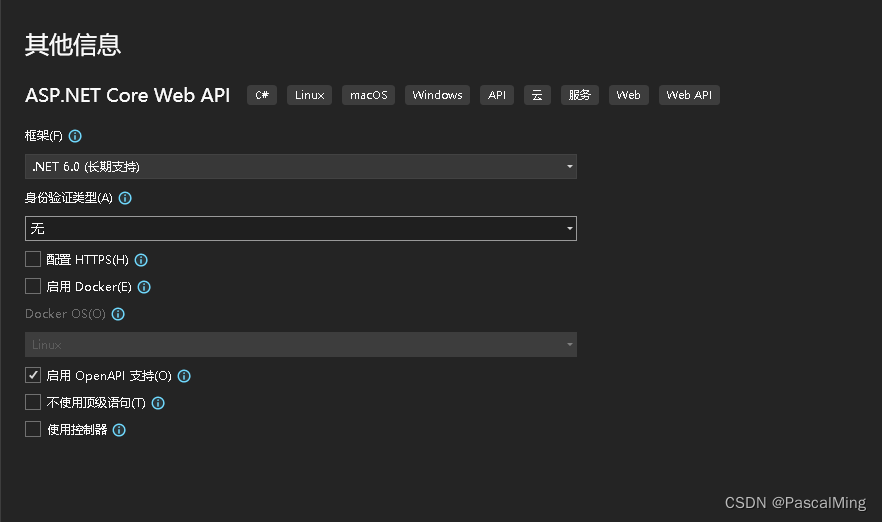The height and width of the screenshot is (522, 882).
Task: Check the 启用 Docker(E) checkbox
Action: [33, 286]
